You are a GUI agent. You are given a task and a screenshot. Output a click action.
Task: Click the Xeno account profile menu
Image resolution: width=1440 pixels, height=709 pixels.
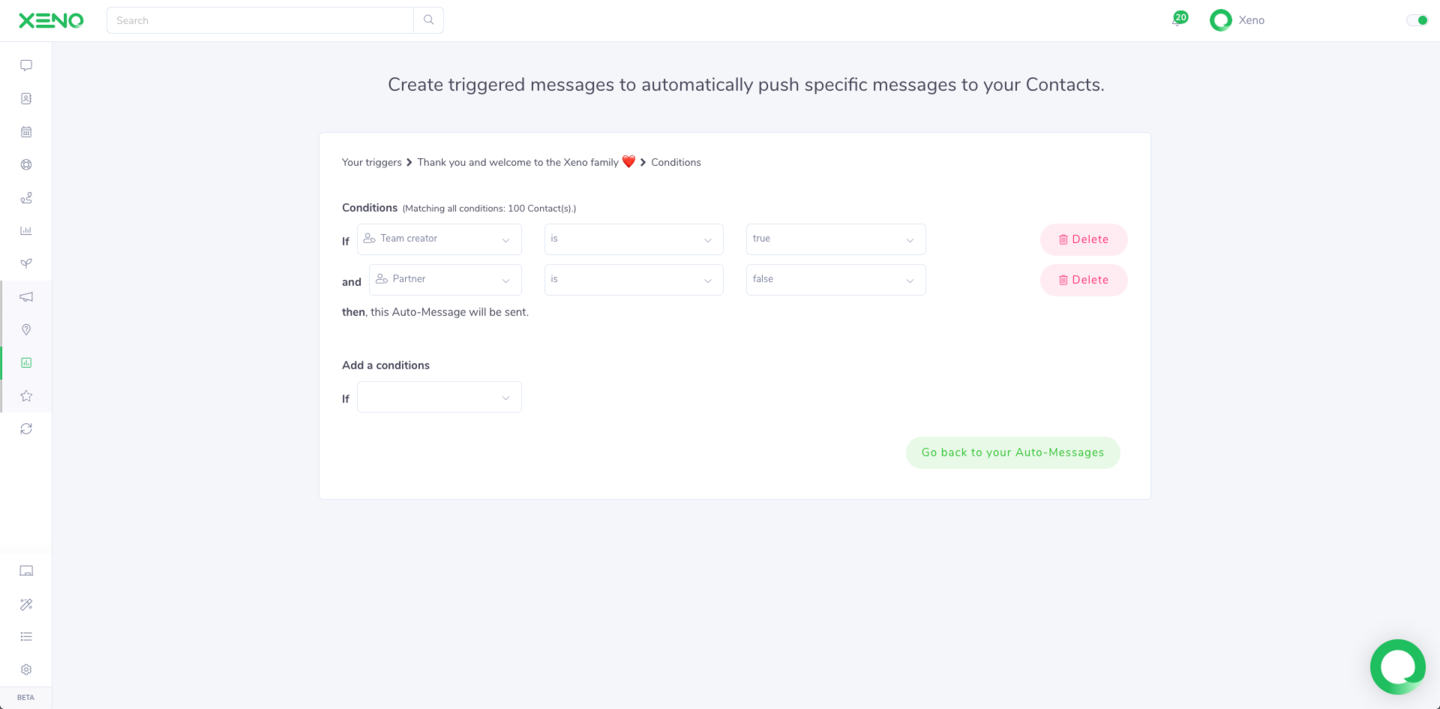pos(1238,20)
